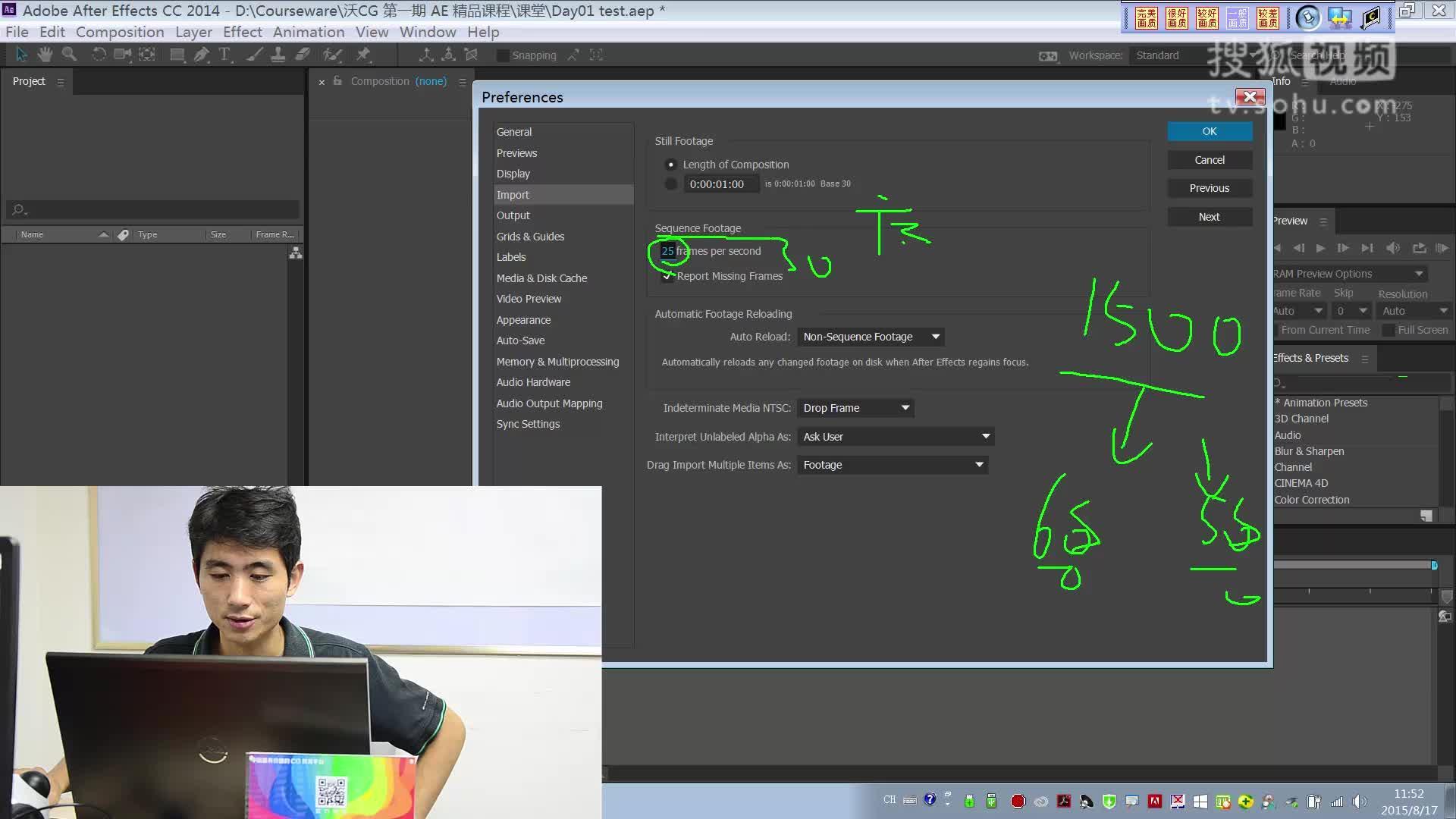This screenshot has height=819, width=1456.
Task: Click the frames per second field
Action: point(667,251)
